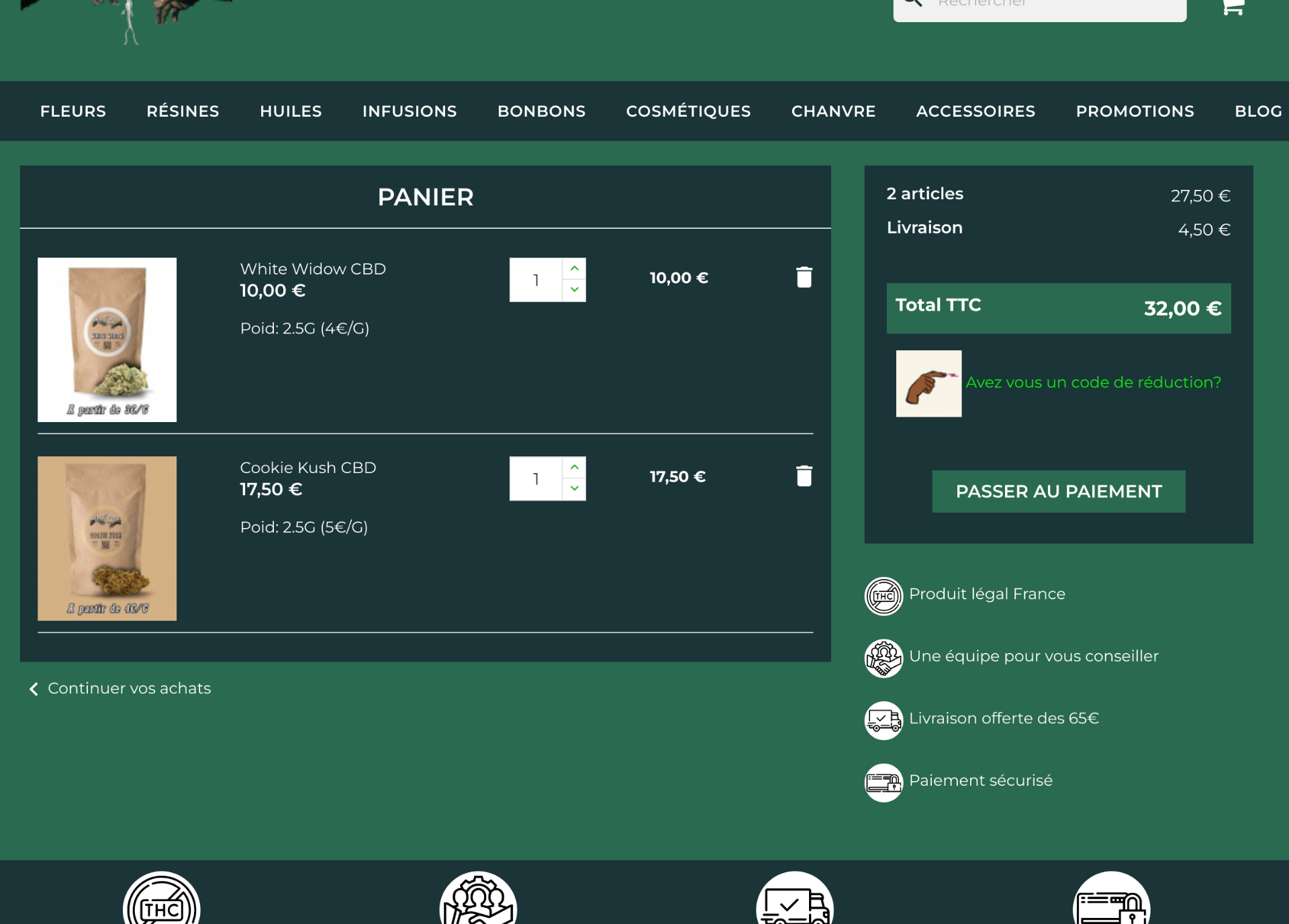Open the Cookie Kush CBD product thumbnail
The width and height of the screenshot is (1289, 924).
click(107, 538)
